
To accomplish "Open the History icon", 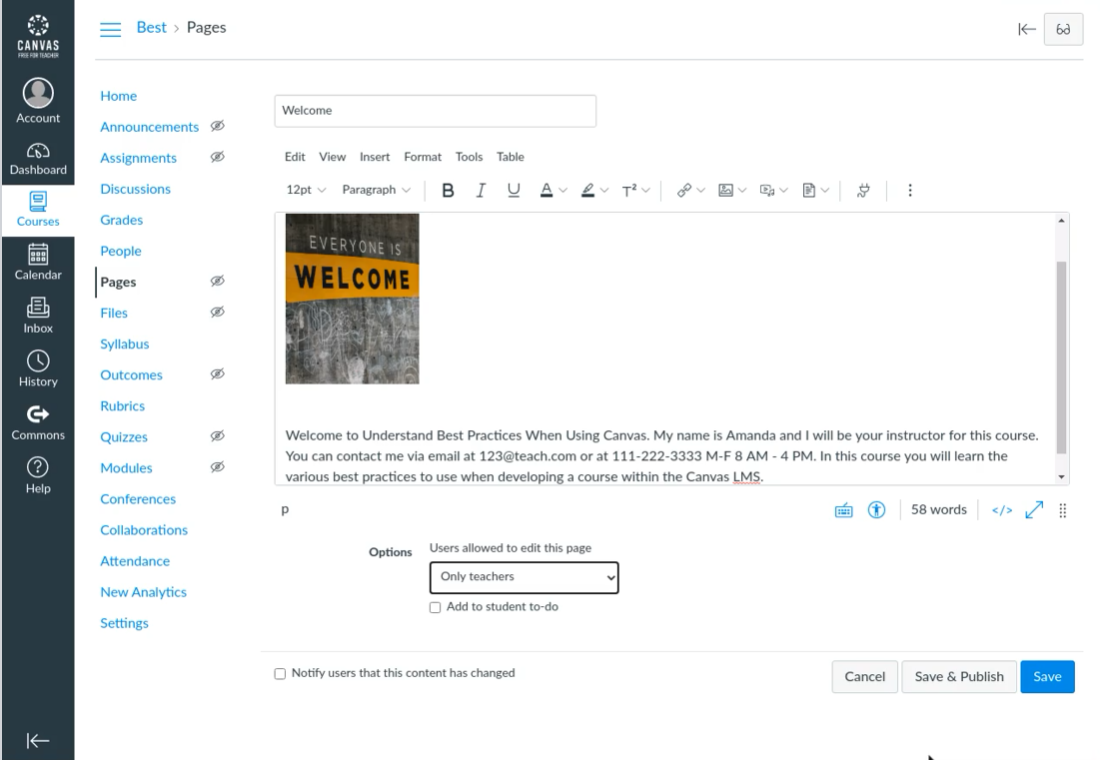I will pyautogui.click(x=38, y=369).
